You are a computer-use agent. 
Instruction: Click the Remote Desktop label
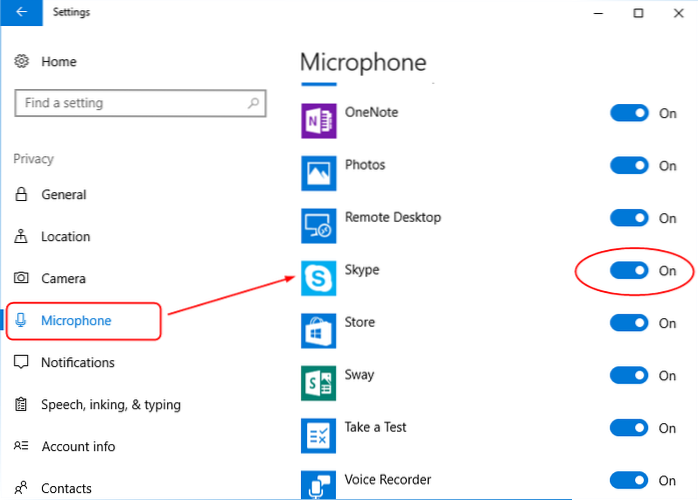393,217
